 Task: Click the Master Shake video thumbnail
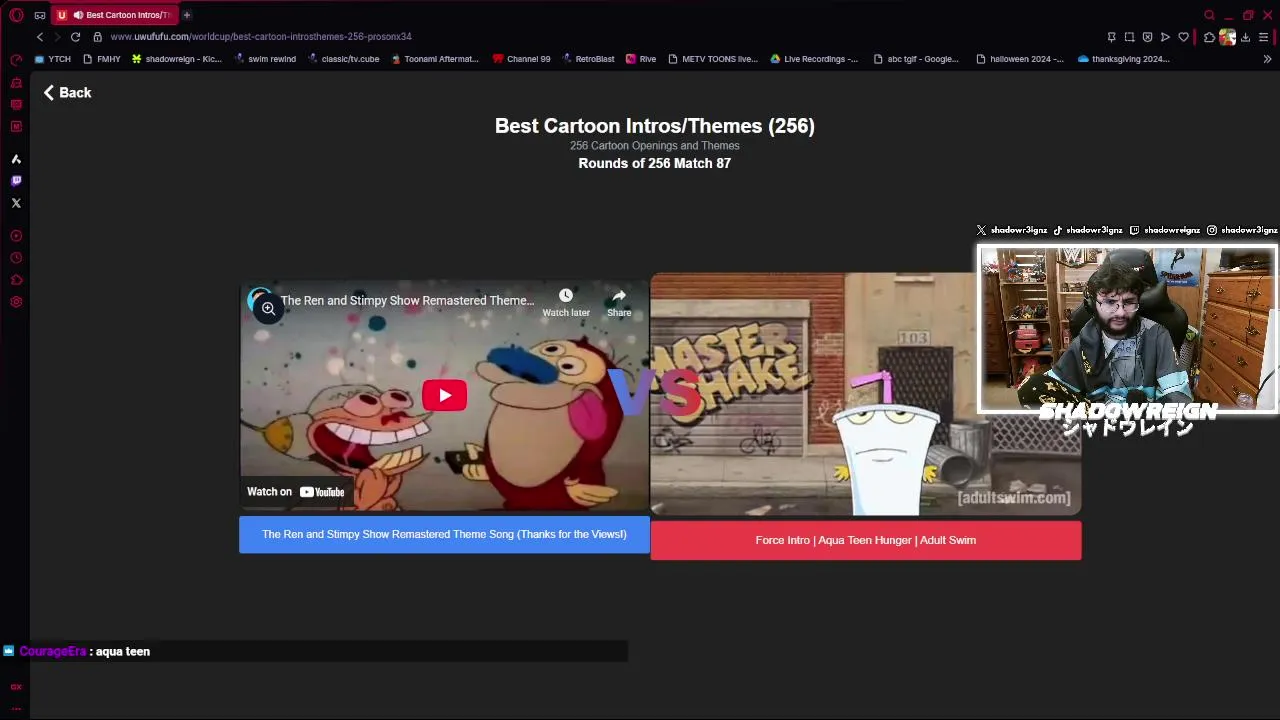pyautogui.click(x=866, y=394)
